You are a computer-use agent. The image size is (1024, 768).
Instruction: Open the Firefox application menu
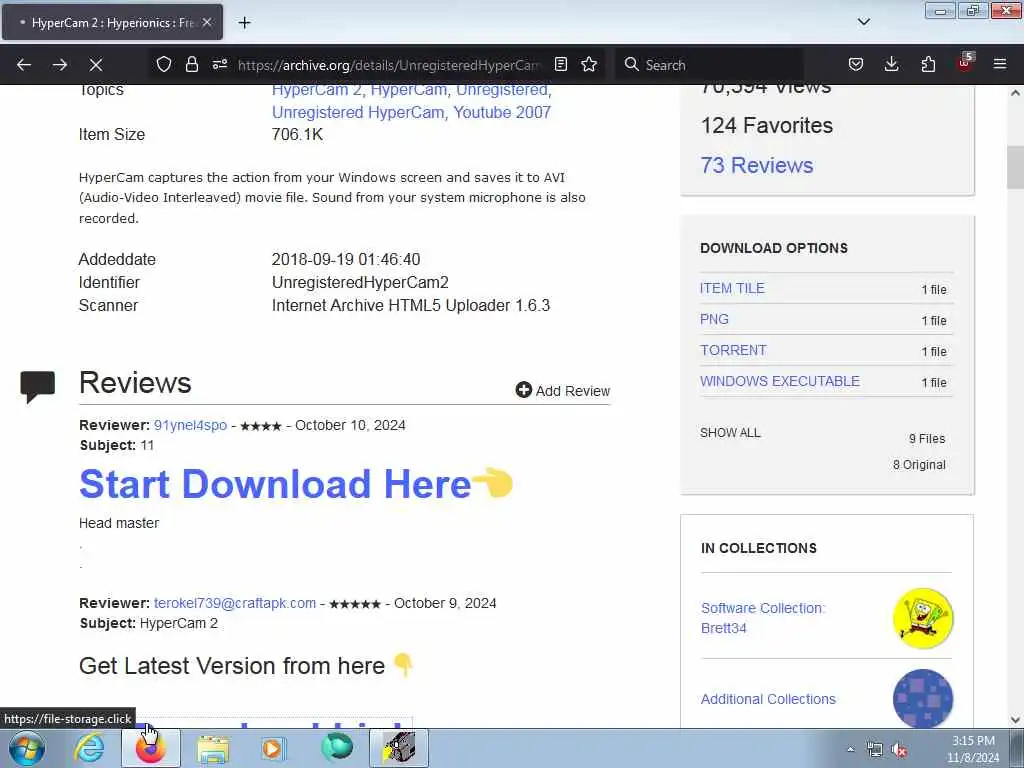point(1000,64)
